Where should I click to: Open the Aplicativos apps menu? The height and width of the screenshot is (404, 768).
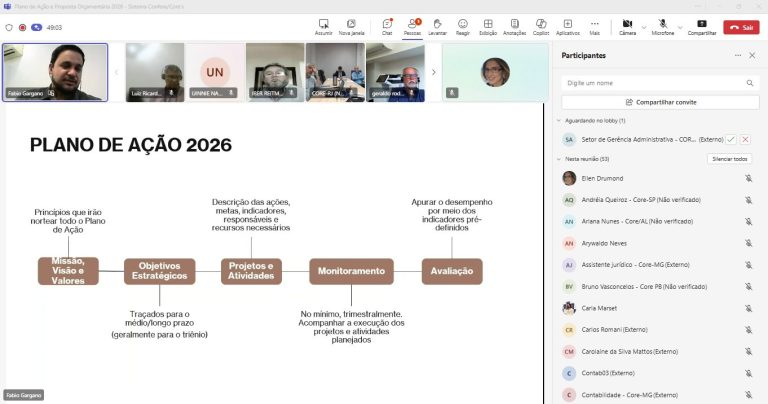click(568, 26)
